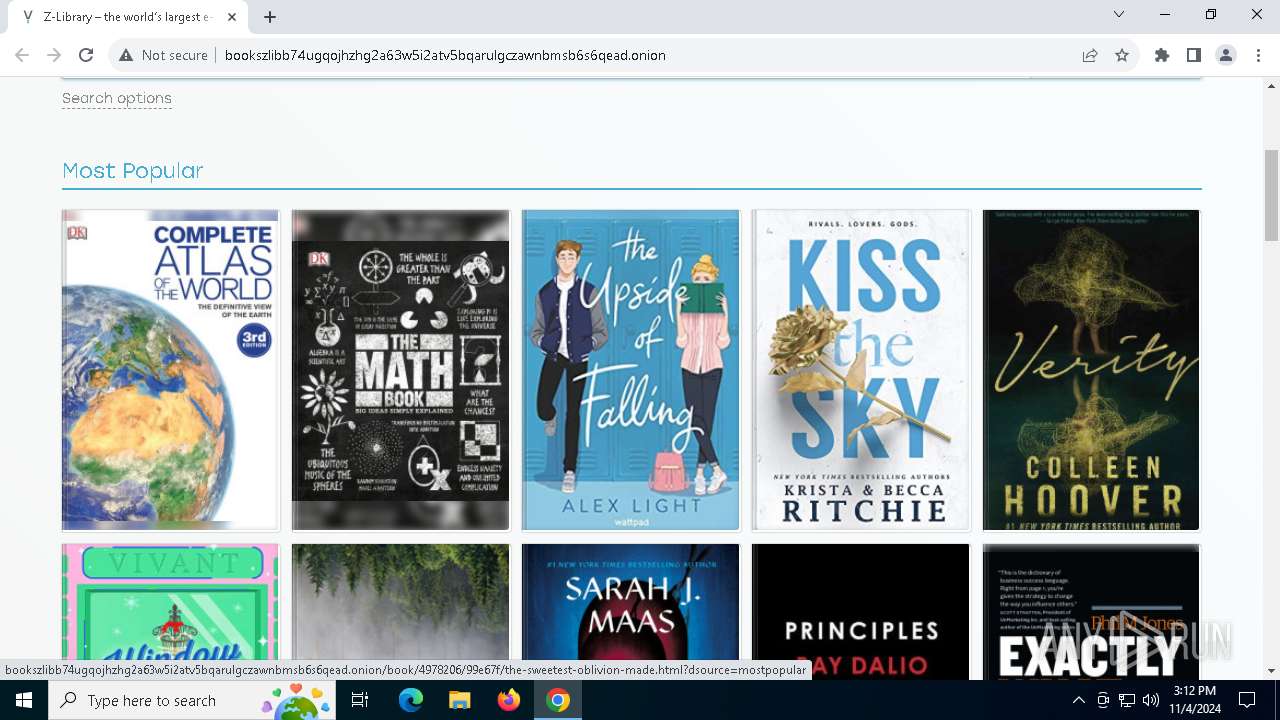This screenshot has width=1280, height=720.
Task: Open the Vivant book cover
Action: click(x=170, y=612)
